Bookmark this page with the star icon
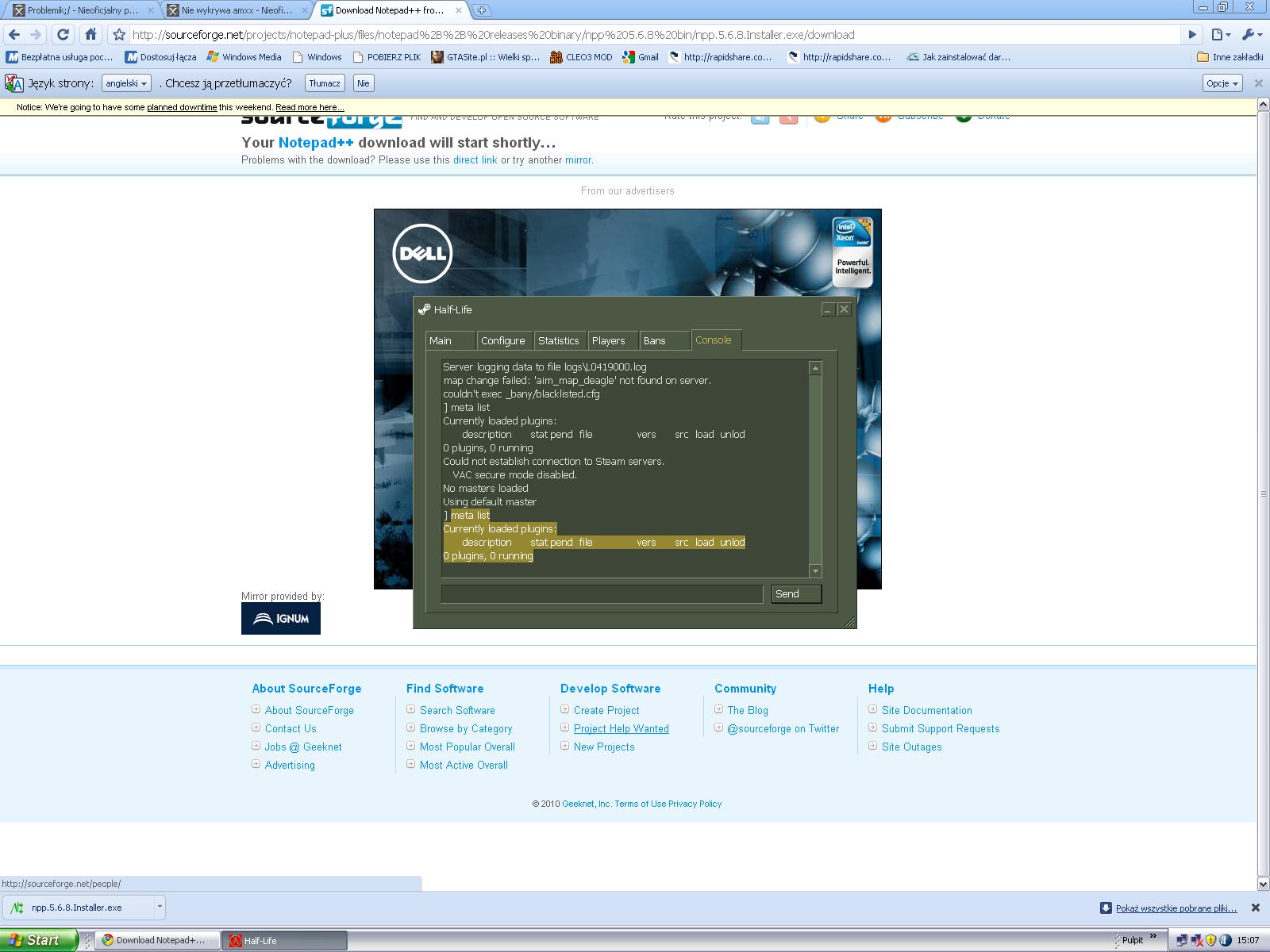 [119, 34]
